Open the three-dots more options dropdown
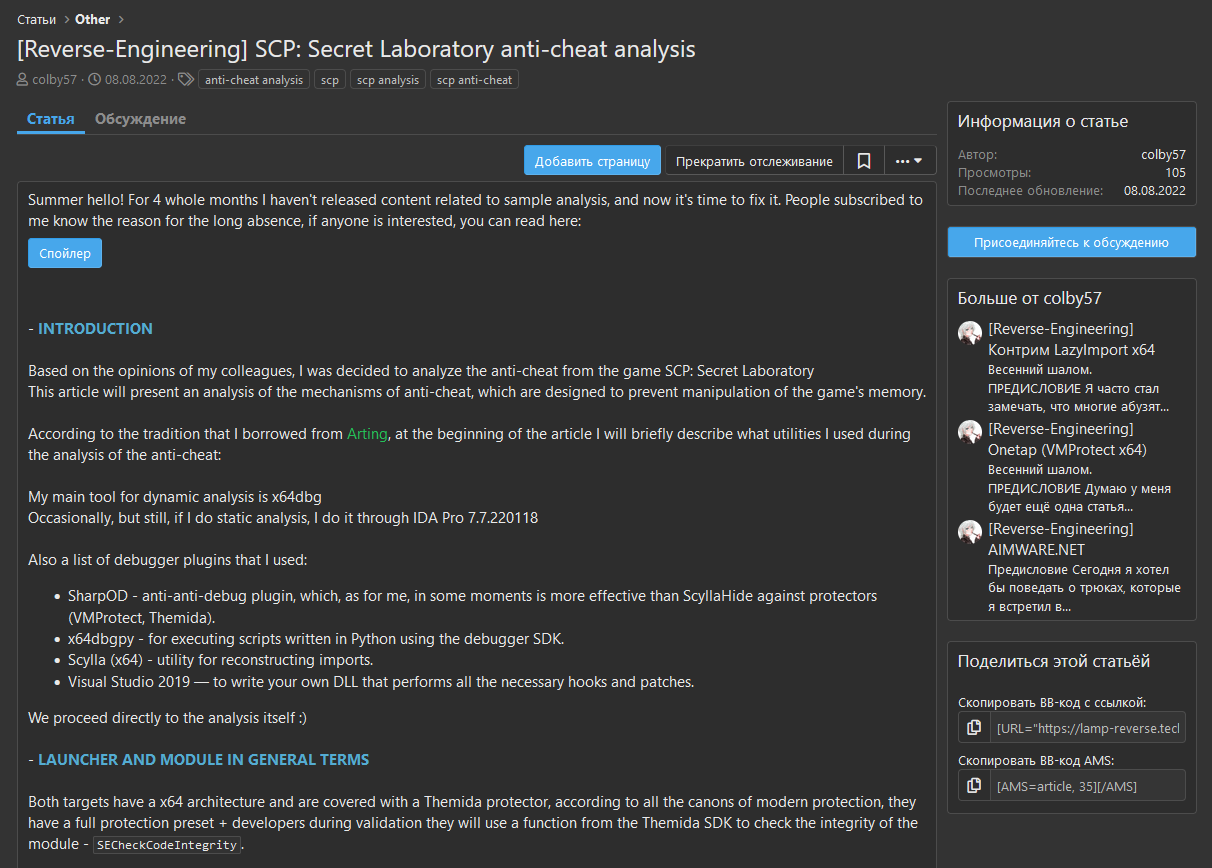 [909, 161]
